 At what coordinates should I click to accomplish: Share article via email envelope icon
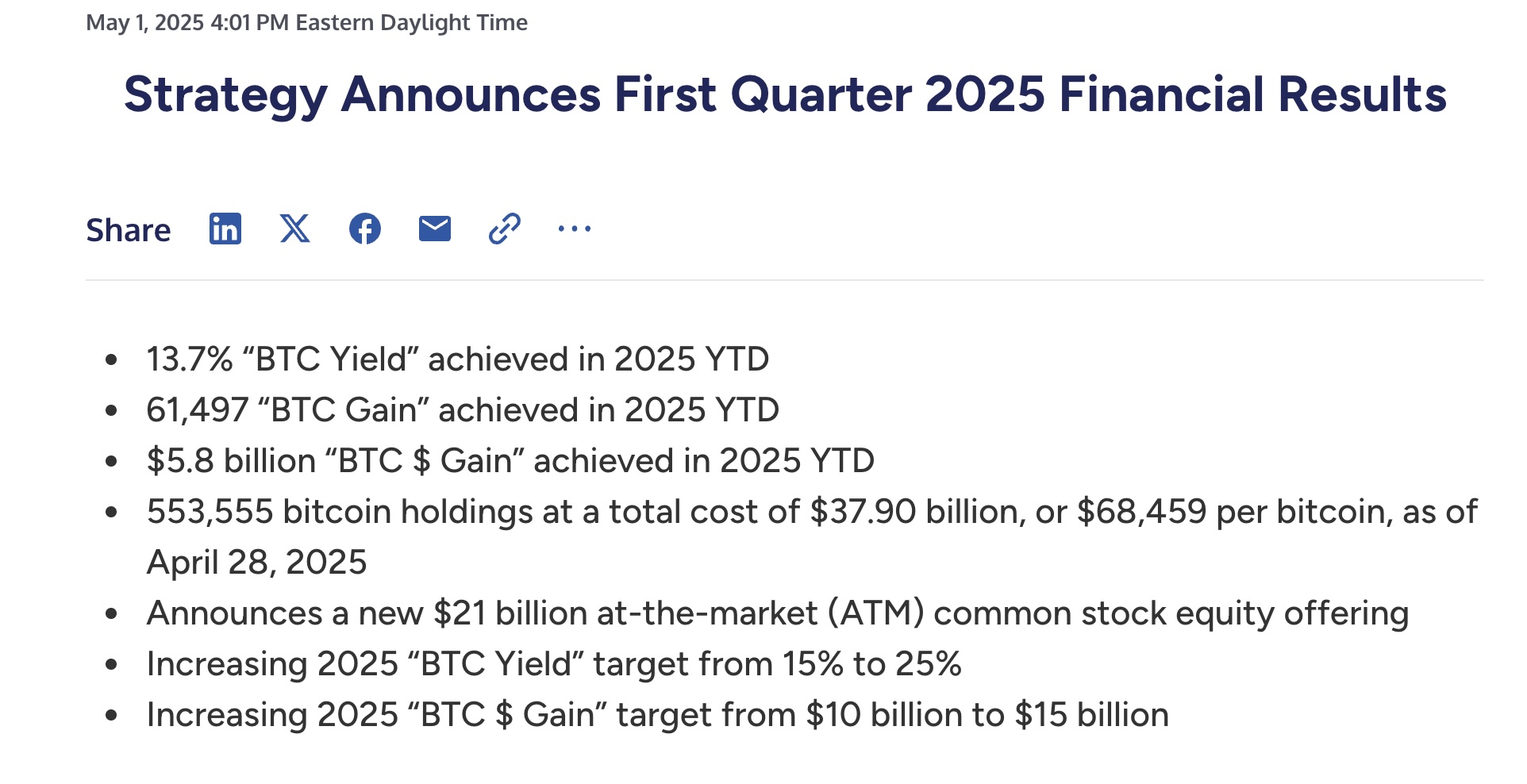coord(435,229)
